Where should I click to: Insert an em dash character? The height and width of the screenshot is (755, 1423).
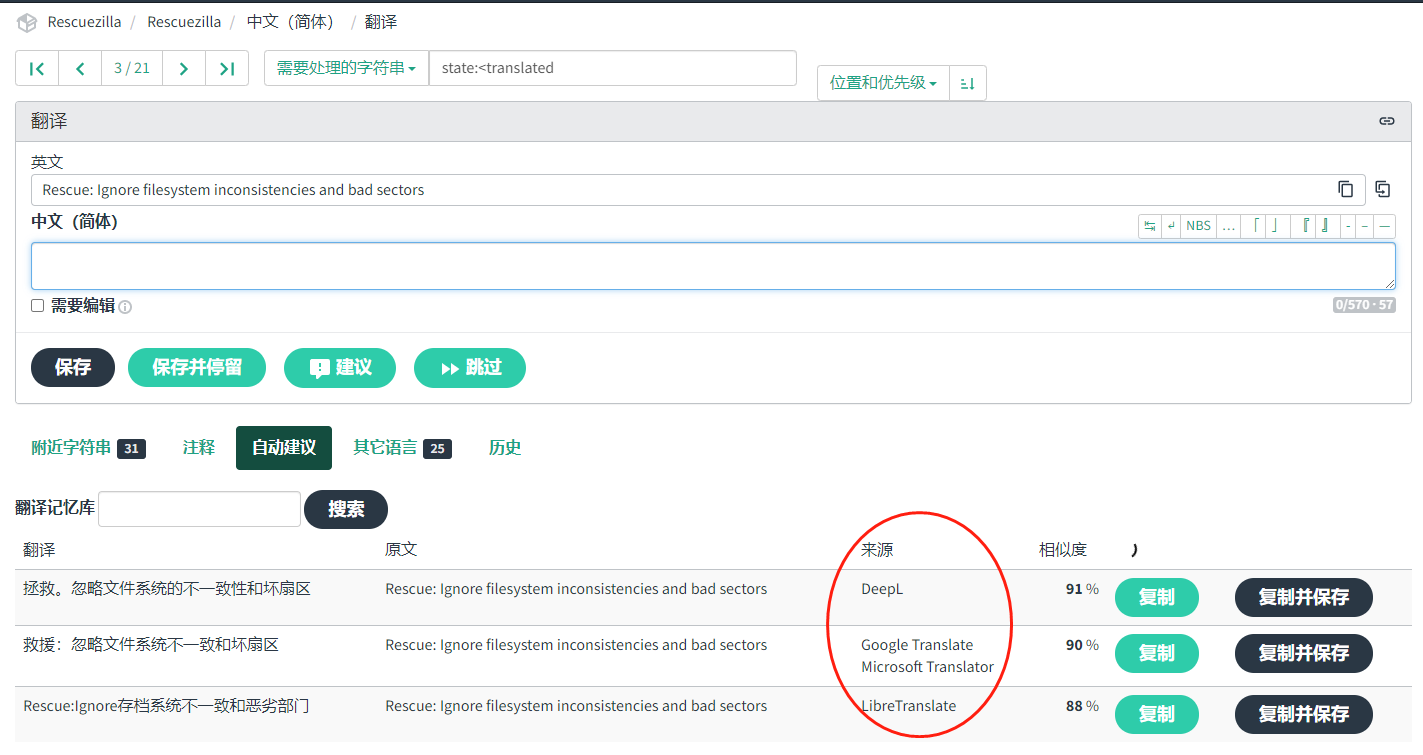pos(1384,225)
